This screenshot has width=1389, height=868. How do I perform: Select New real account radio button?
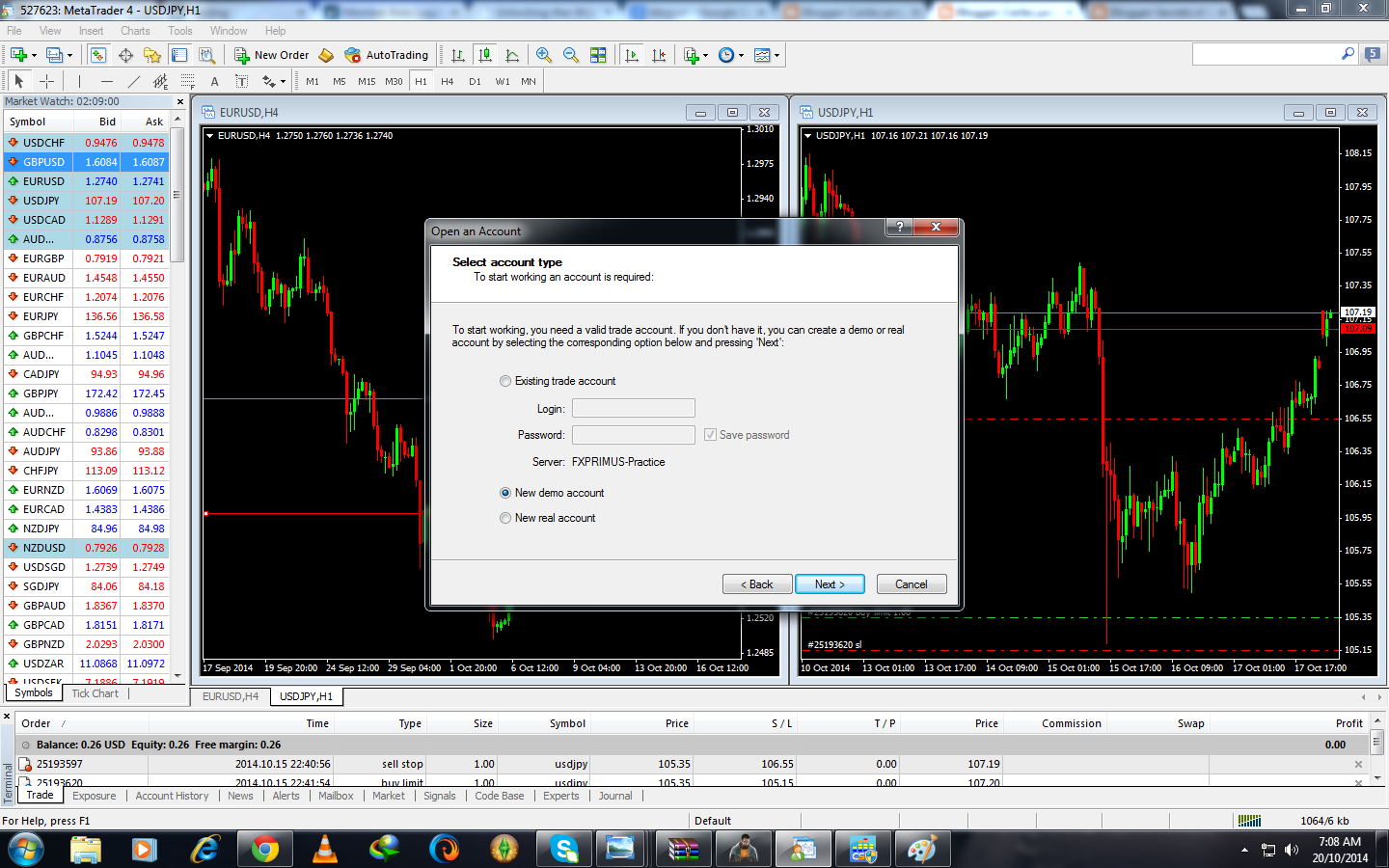[505, 518]
